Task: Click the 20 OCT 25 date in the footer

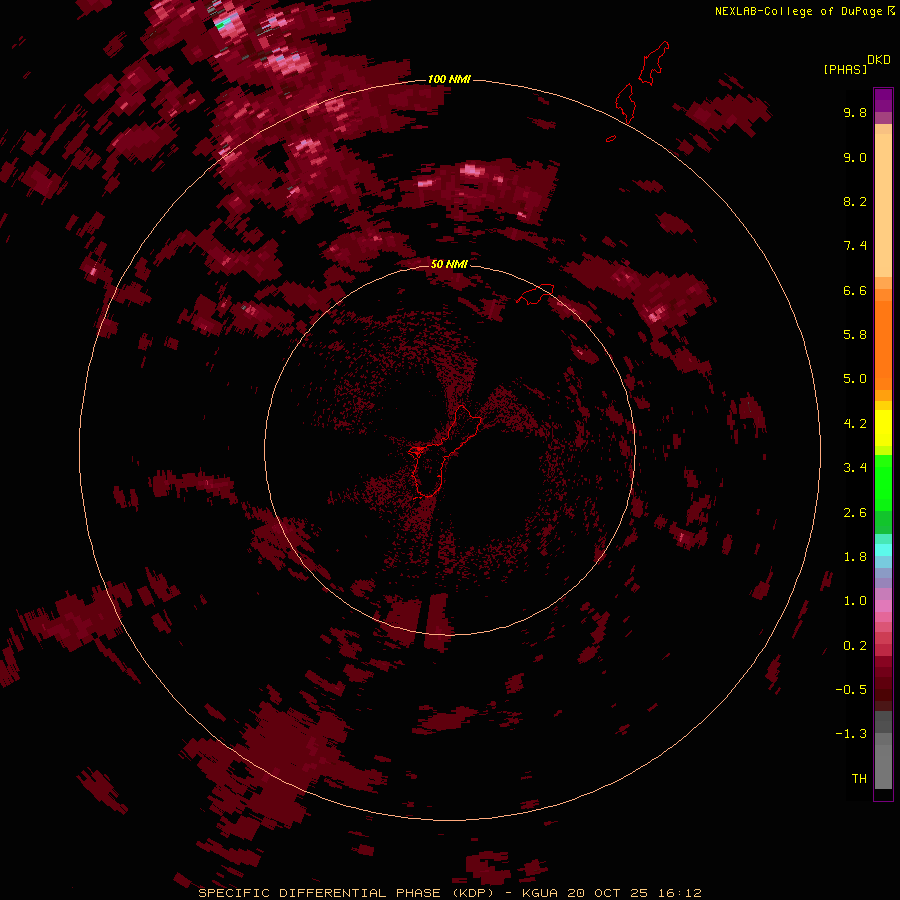Action: pyautogui.click(x=608, y=893)
